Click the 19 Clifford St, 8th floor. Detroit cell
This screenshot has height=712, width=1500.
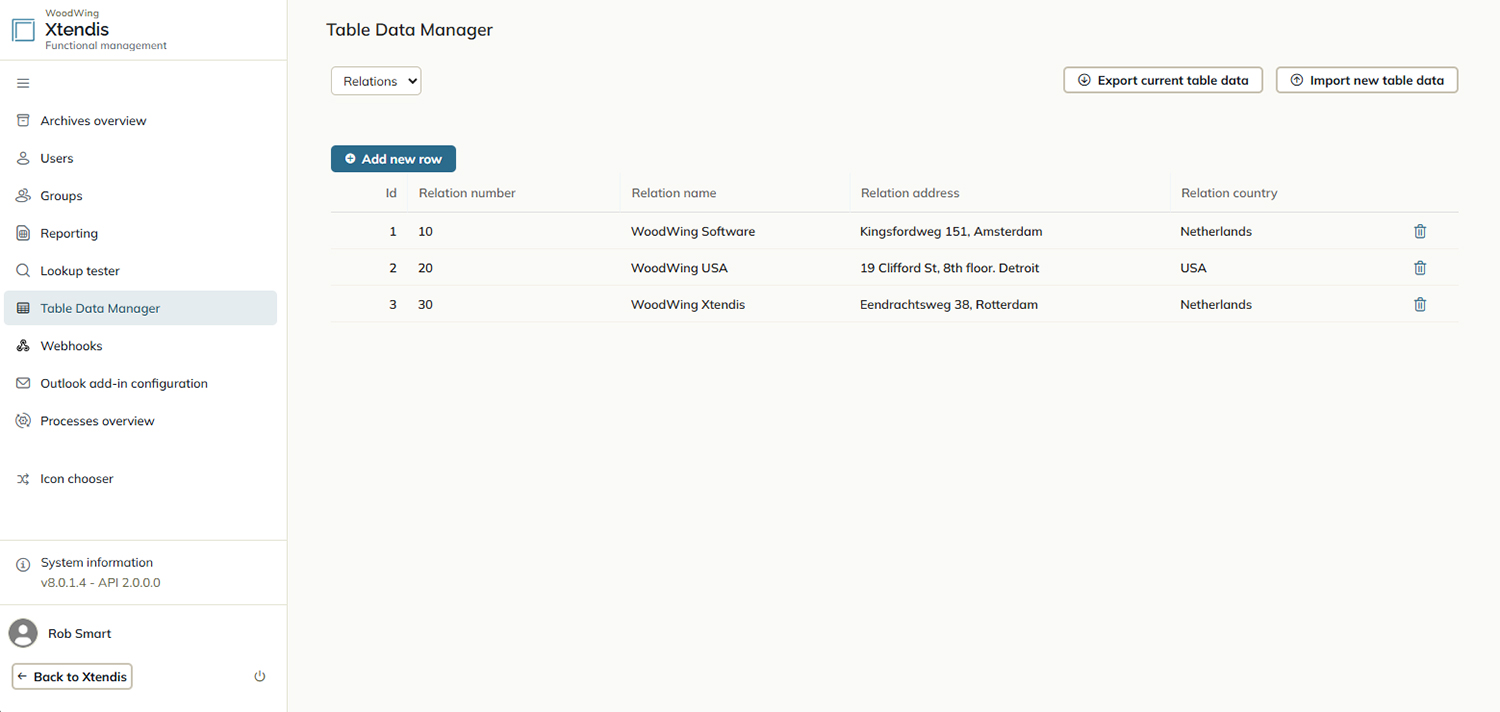pos(950,268)
